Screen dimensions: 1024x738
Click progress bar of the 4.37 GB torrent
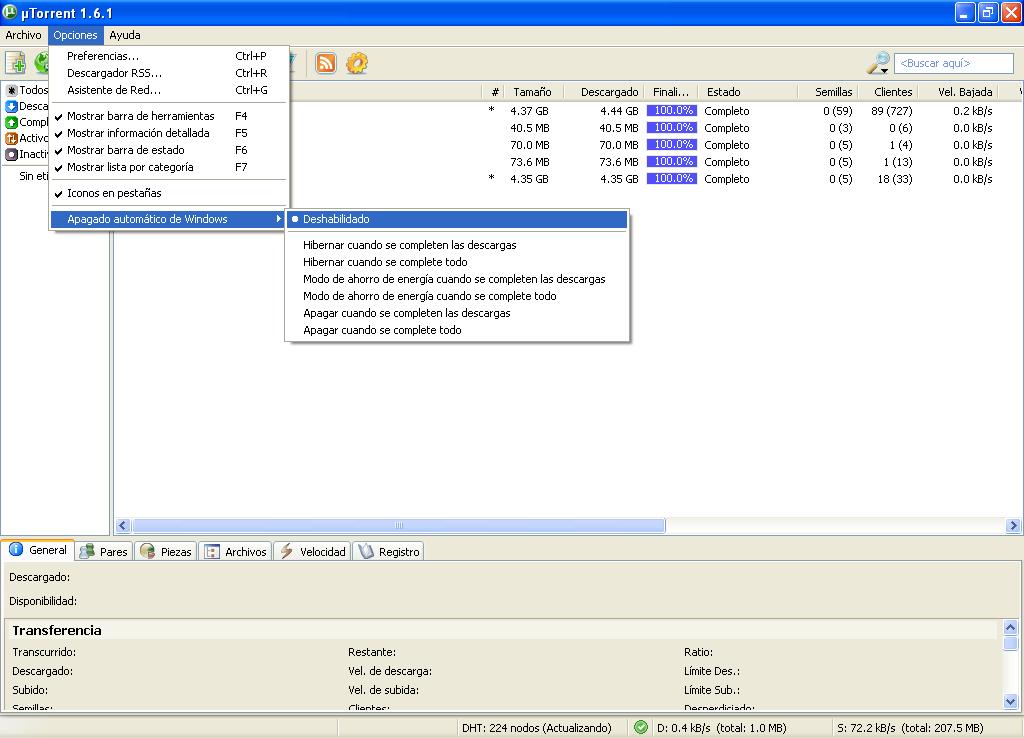672,111
